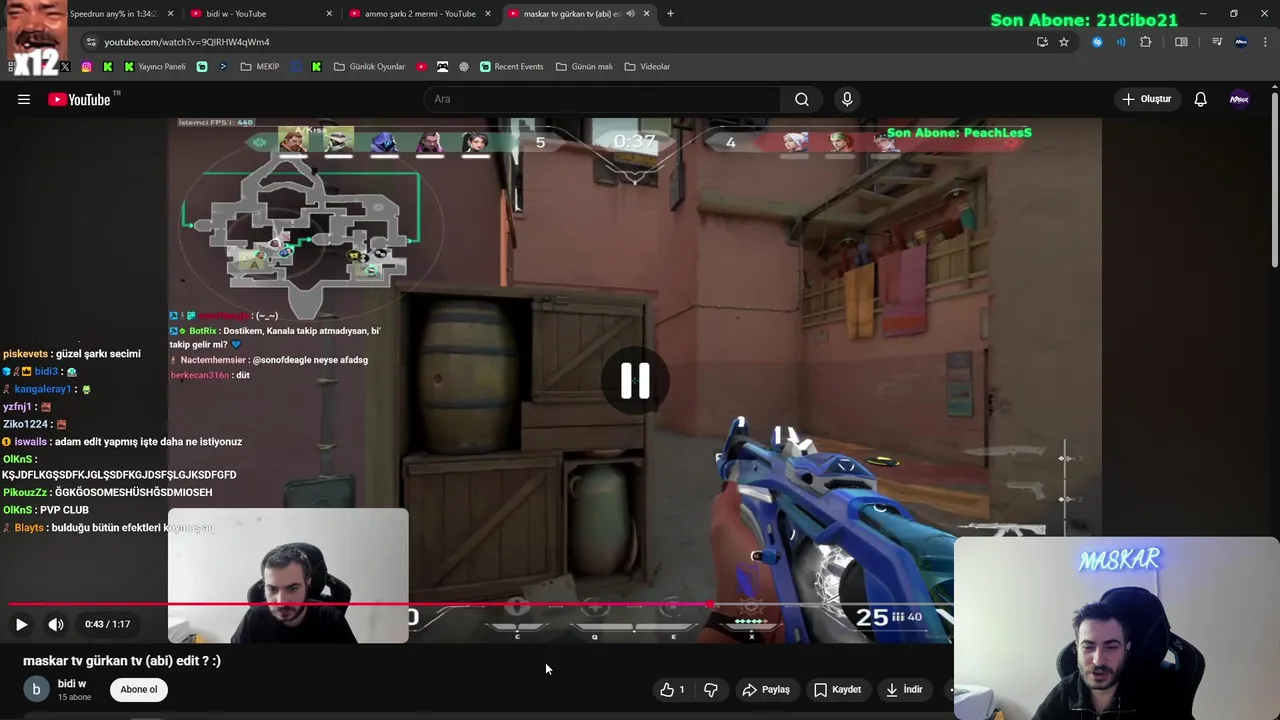Switch to the ammo şarkı 2 mermi tab
The width and height of the screenshot is (1280, 720).
coord(419,14)
